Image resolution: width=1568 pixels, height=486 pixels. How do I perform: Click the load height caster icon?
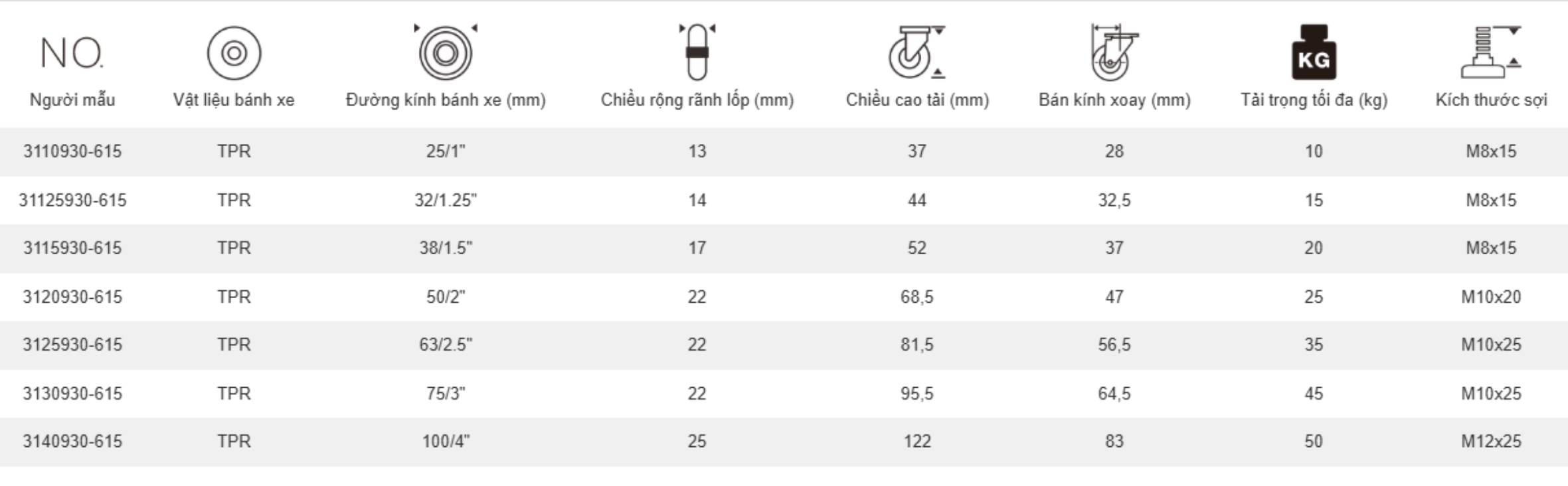point(916,52)
